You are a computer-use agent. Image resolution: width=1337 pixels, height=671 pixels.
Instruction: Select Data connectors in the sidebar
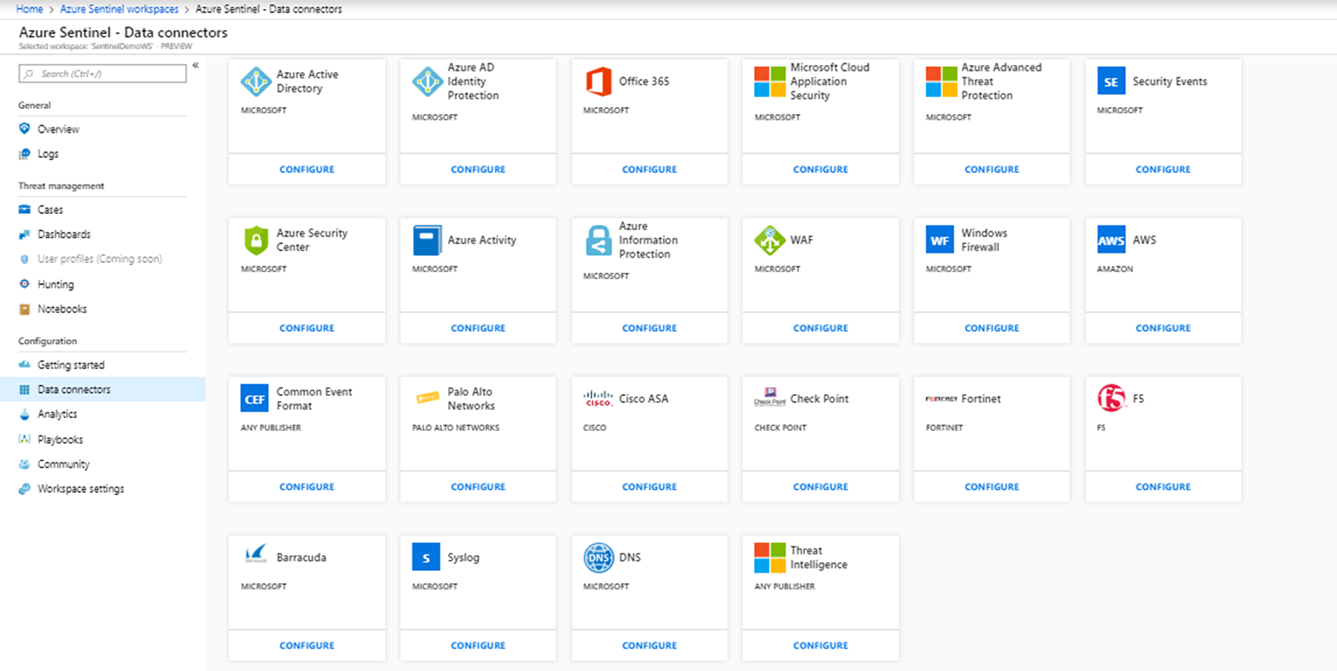[x=103, y=390]
